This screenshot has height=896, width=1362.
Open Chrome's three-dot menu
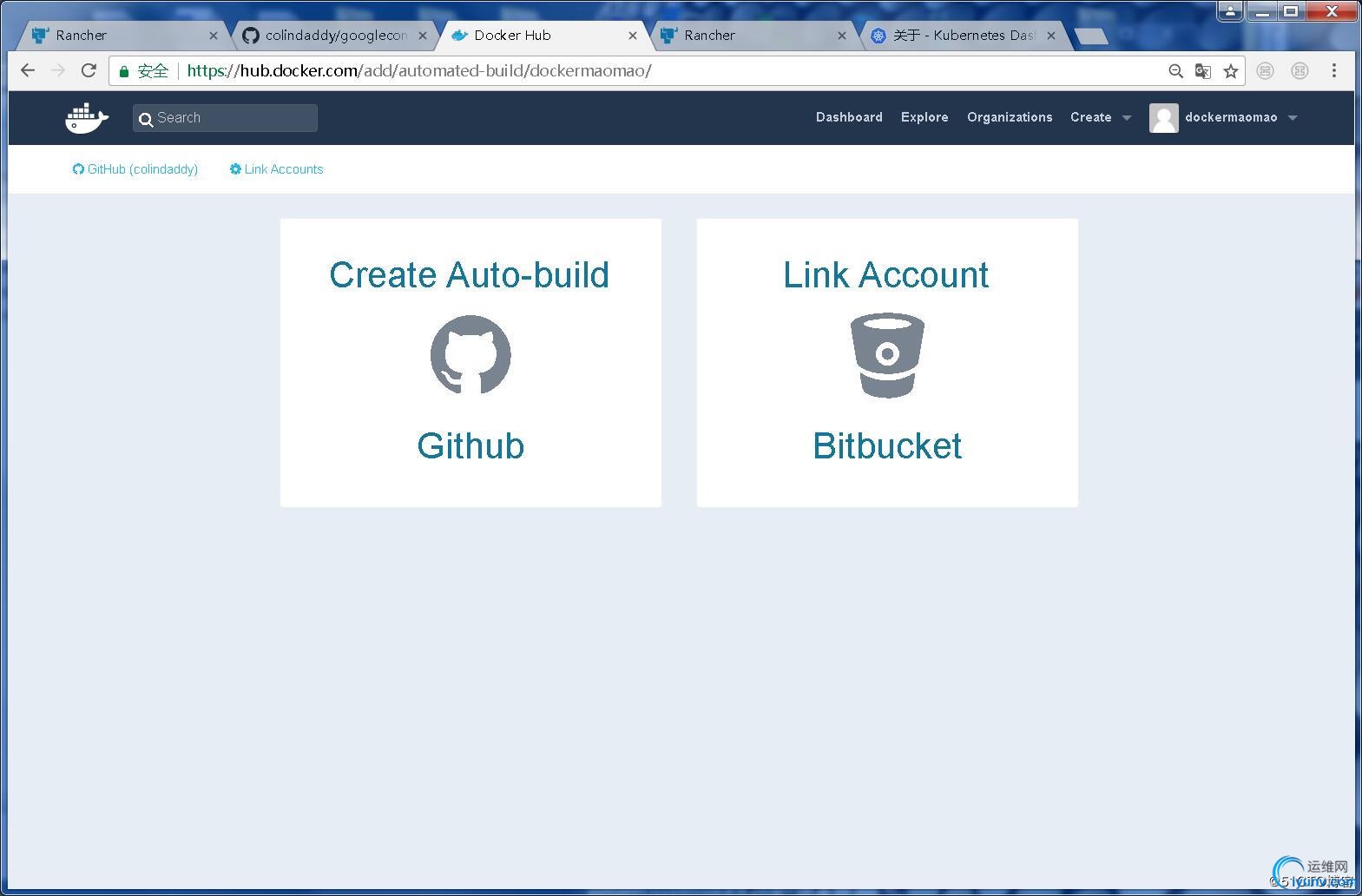tap(1334, 71)
